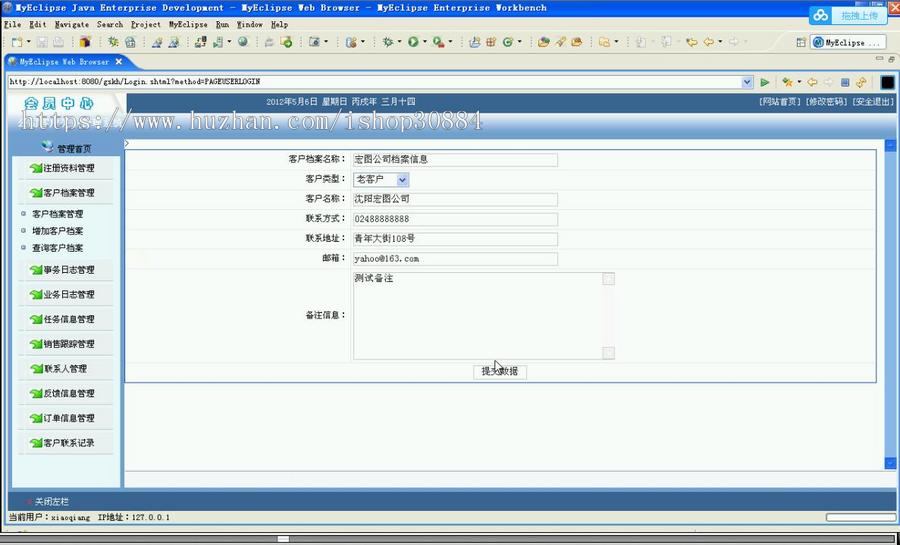Open the 查询客户档案 sidebar item

57,248
